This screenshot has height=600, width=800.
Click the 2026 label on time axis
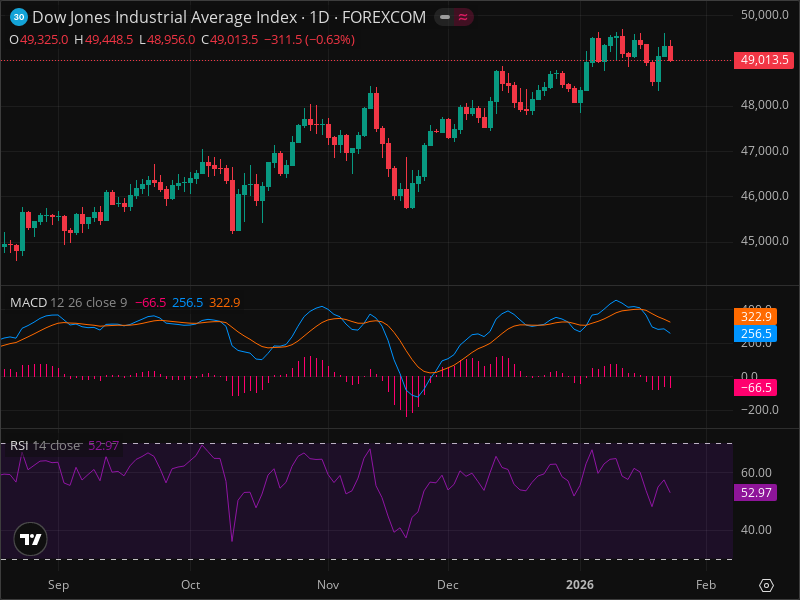[x=580, y=585]
